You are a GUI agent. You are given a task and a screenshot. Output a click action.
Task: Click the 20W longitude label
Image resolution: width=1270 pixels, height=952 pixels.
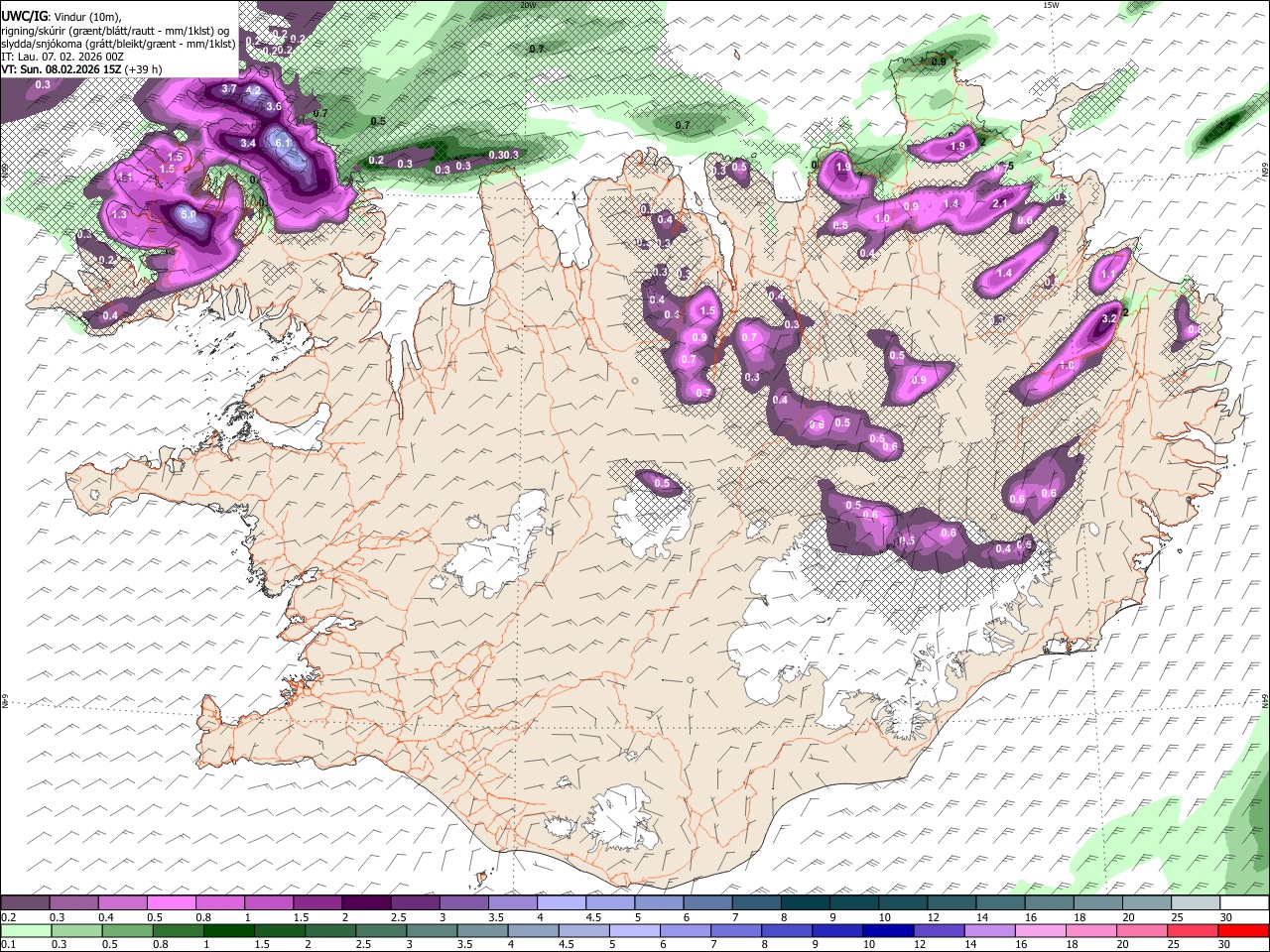[x=528, y=5]
